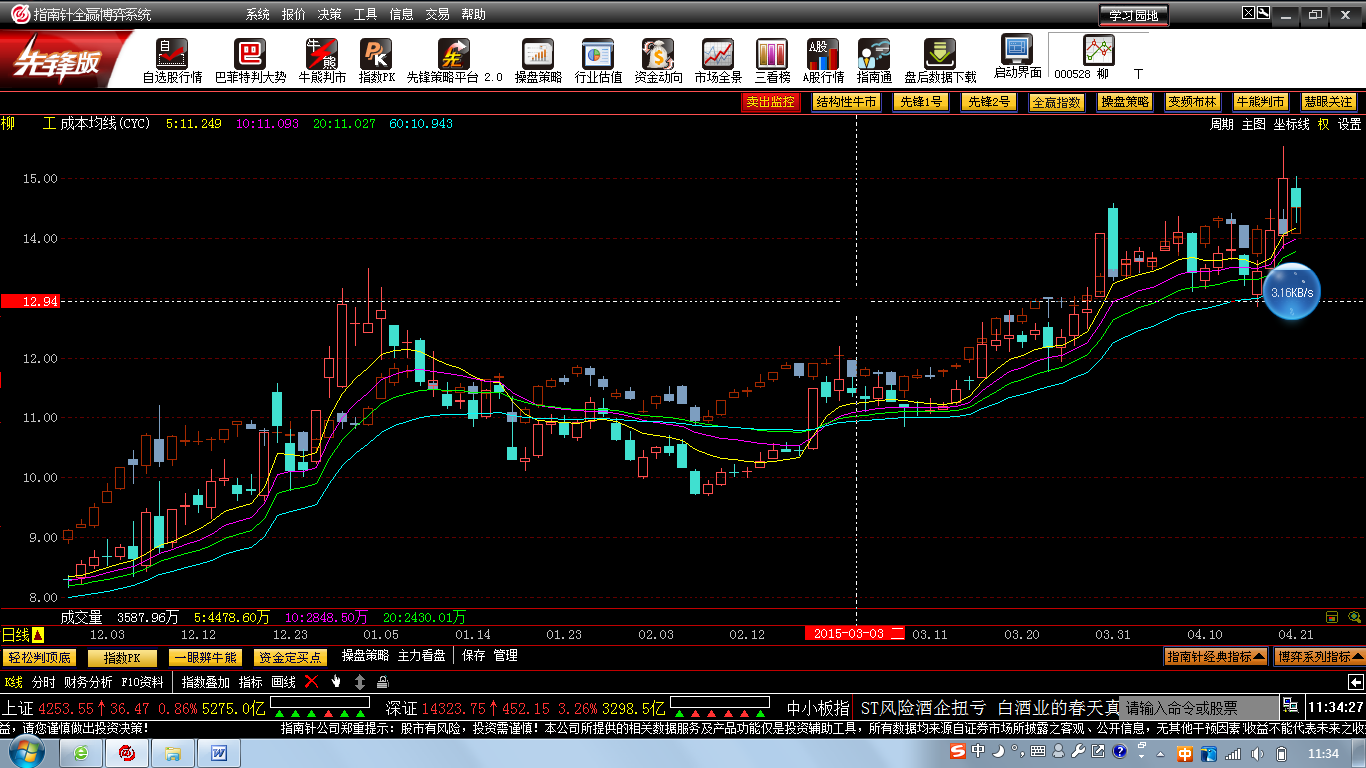
Task: Click the 变频布林 button
Action: coord(1193,102)
